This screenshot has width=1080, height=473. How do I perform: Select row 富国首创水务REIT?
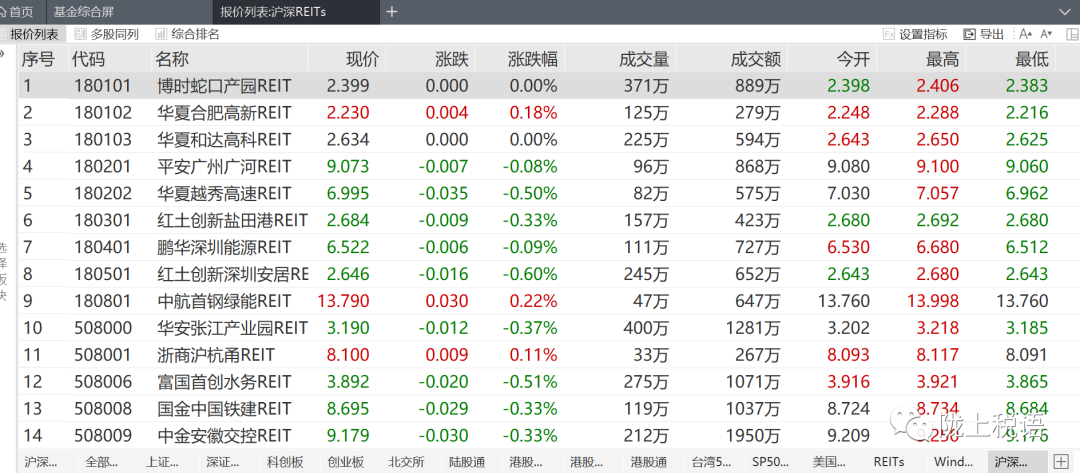pyautogui.click(x=549, y=381)
